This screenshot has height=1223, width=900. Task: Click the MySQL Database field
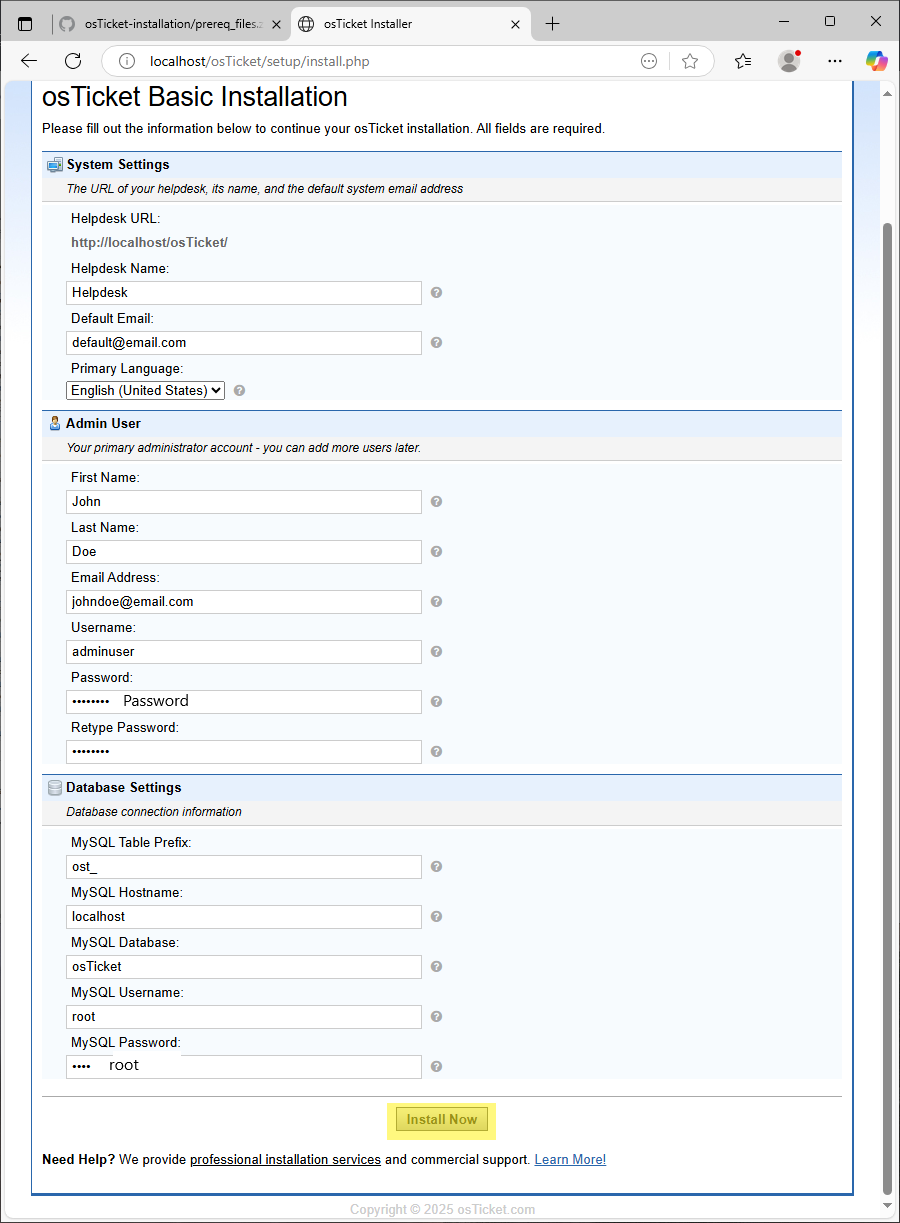(x=244, y=967)
